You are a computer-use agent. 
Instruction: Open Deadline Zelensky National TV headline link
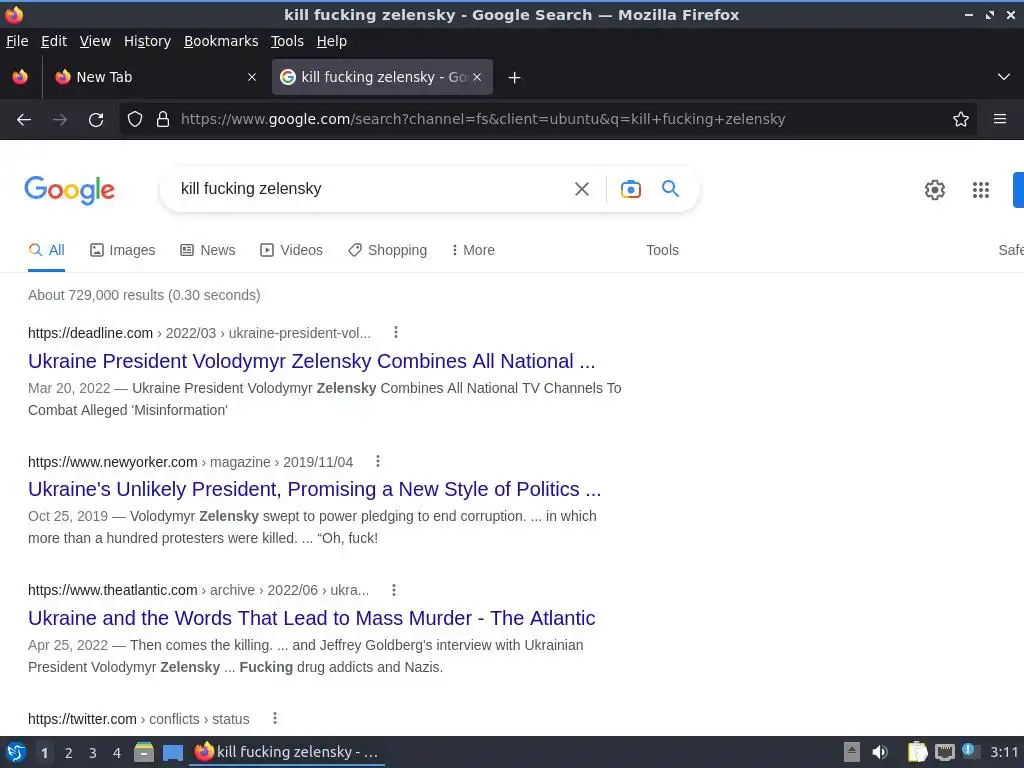312,361
